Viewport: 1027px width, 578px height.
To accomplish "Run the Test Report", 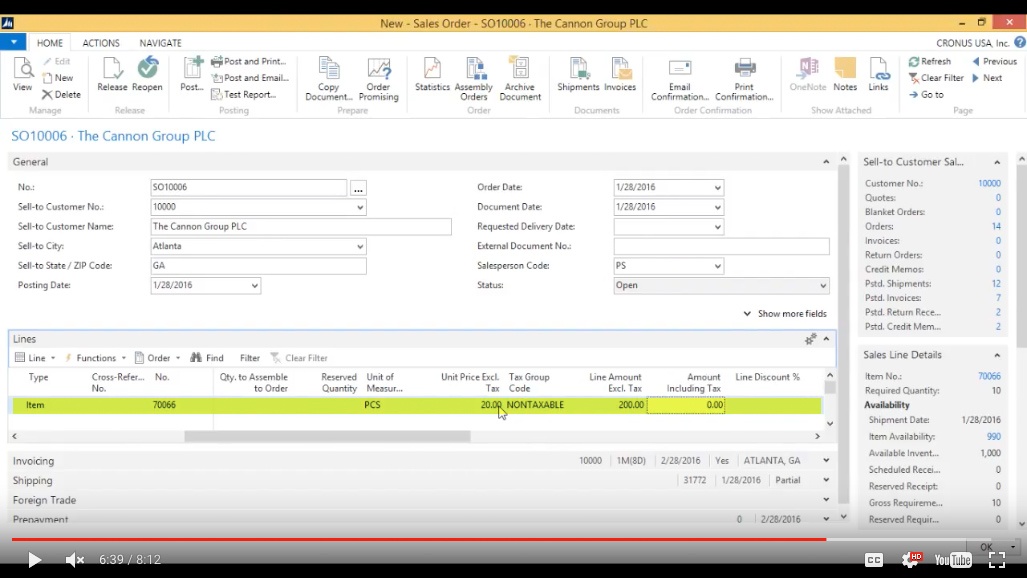I will [244, 94].
